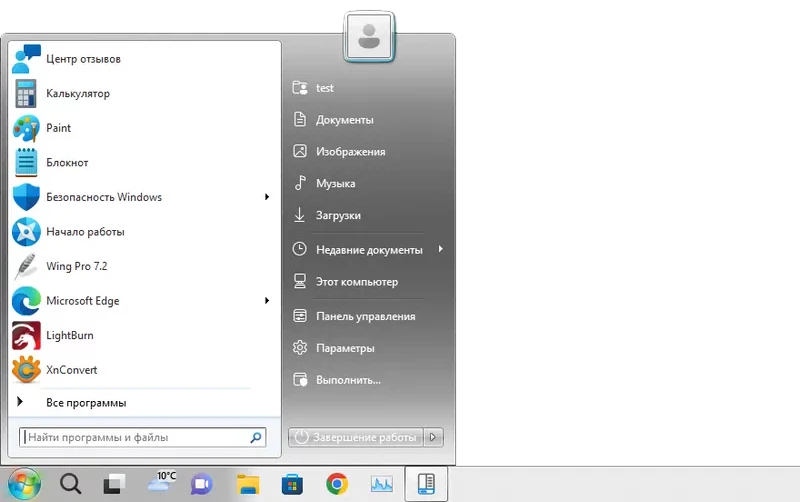The width and height of the screenshot is (800, 502).
Task: Click the search magnifier in search box
Action: [x=256, y=437]
